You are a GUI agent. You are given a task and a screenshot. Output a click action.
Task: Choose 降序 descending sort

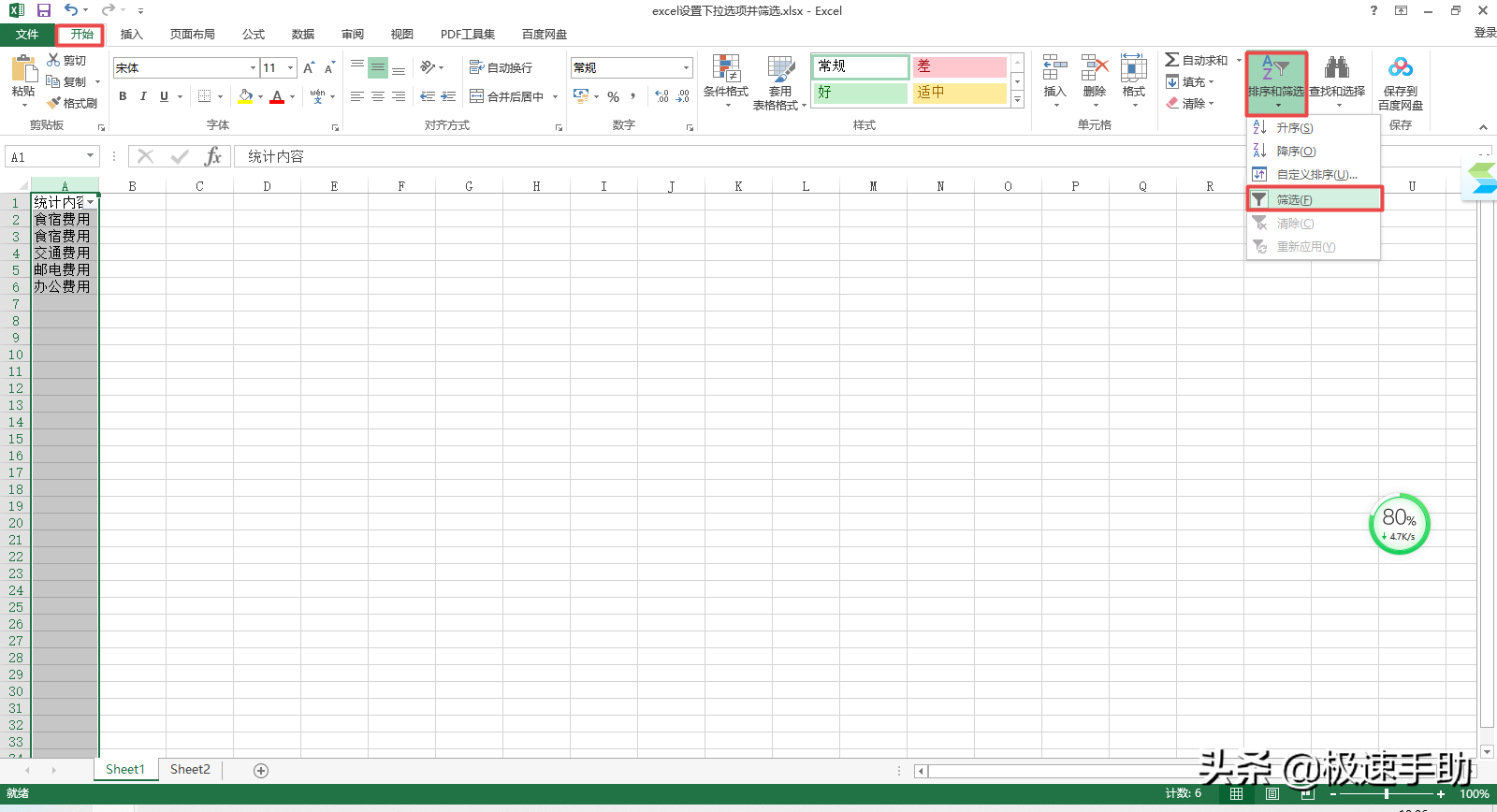point(1314,151)
